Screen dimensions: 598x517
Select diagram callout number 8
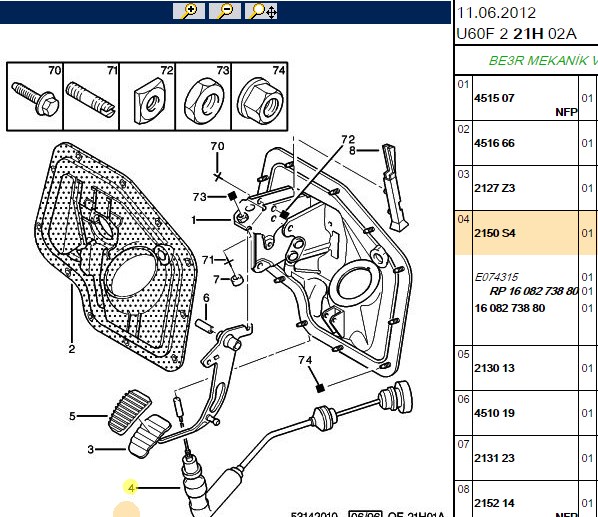(352, 151)
